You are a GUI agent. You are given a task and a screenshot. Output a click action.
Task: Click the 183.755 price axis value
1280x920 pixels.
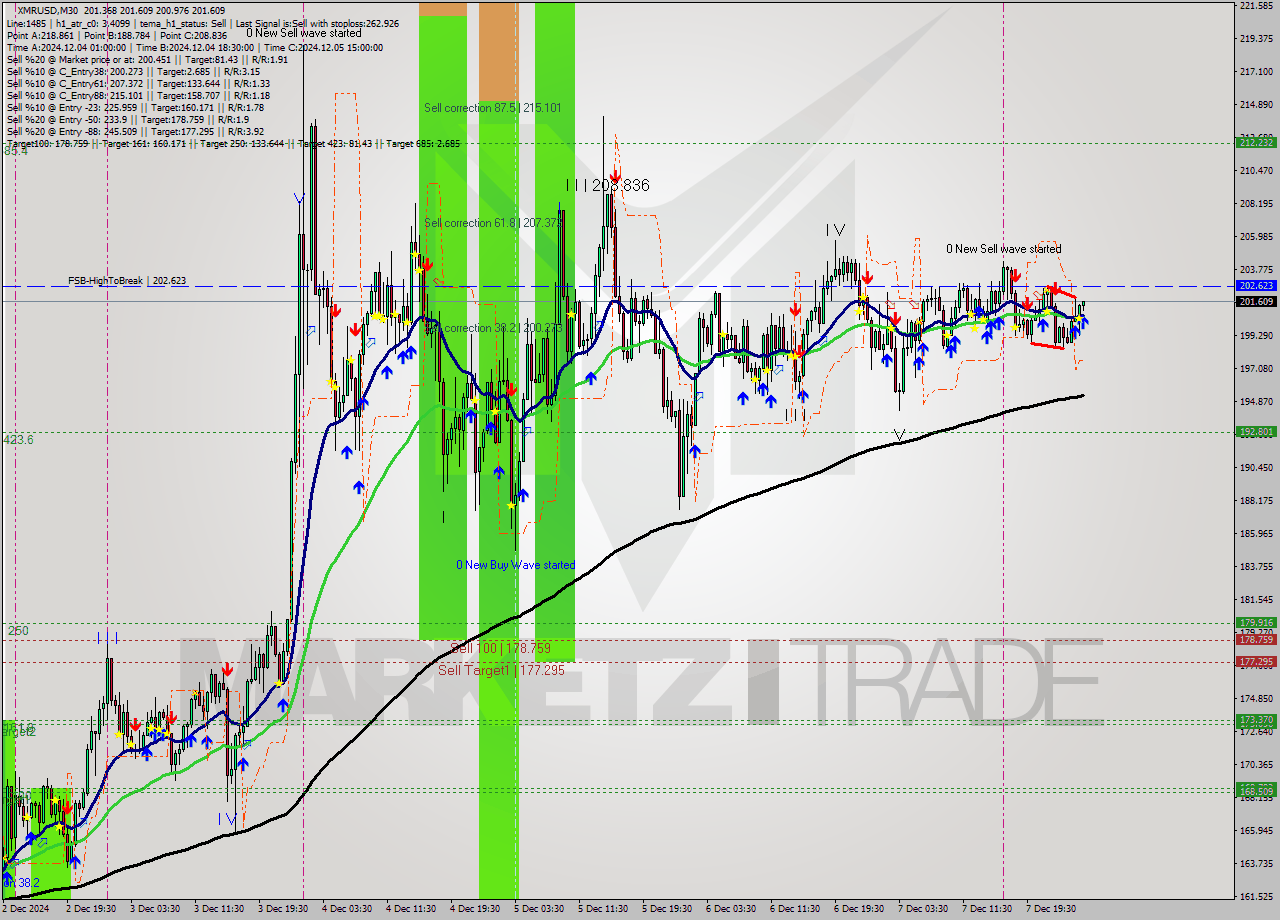pyautogui.click(x=1255, y=567)
